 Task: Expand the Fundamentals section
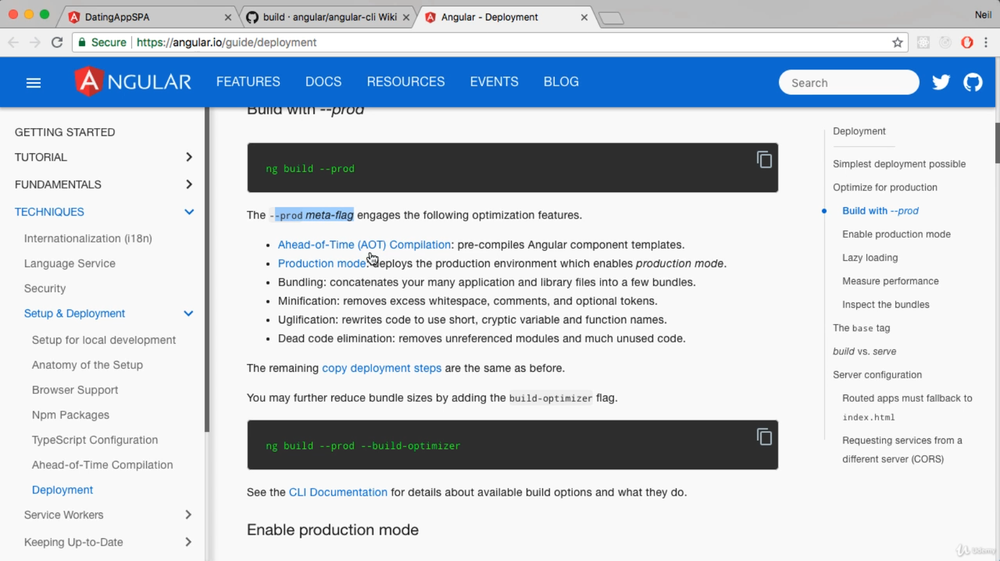188,184
